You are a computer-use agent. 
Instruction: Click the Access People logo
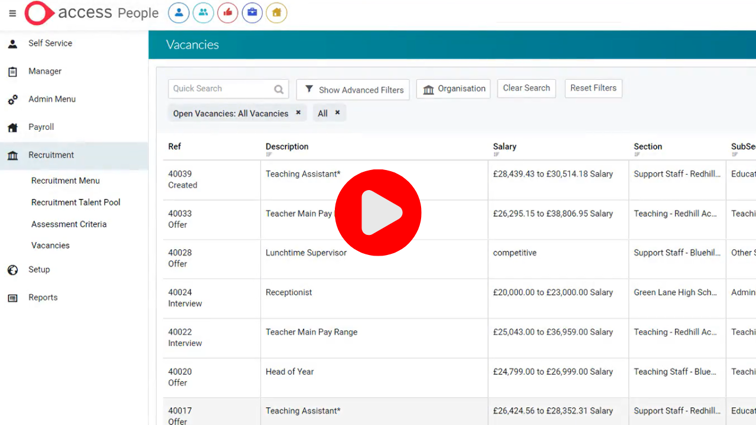(x=92, y=13)
